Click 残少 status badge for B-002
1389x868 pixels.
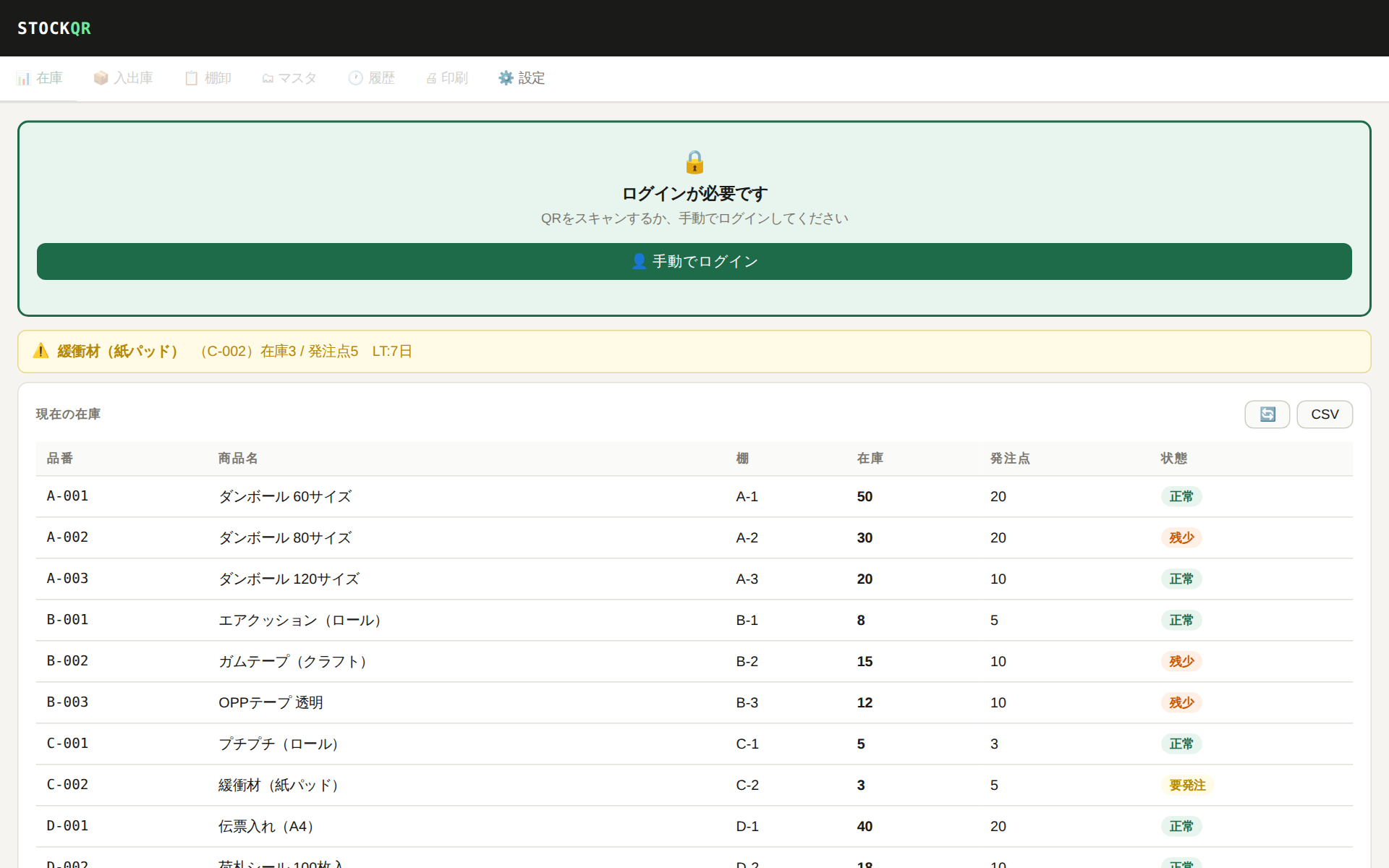(x=1181, y=661)
